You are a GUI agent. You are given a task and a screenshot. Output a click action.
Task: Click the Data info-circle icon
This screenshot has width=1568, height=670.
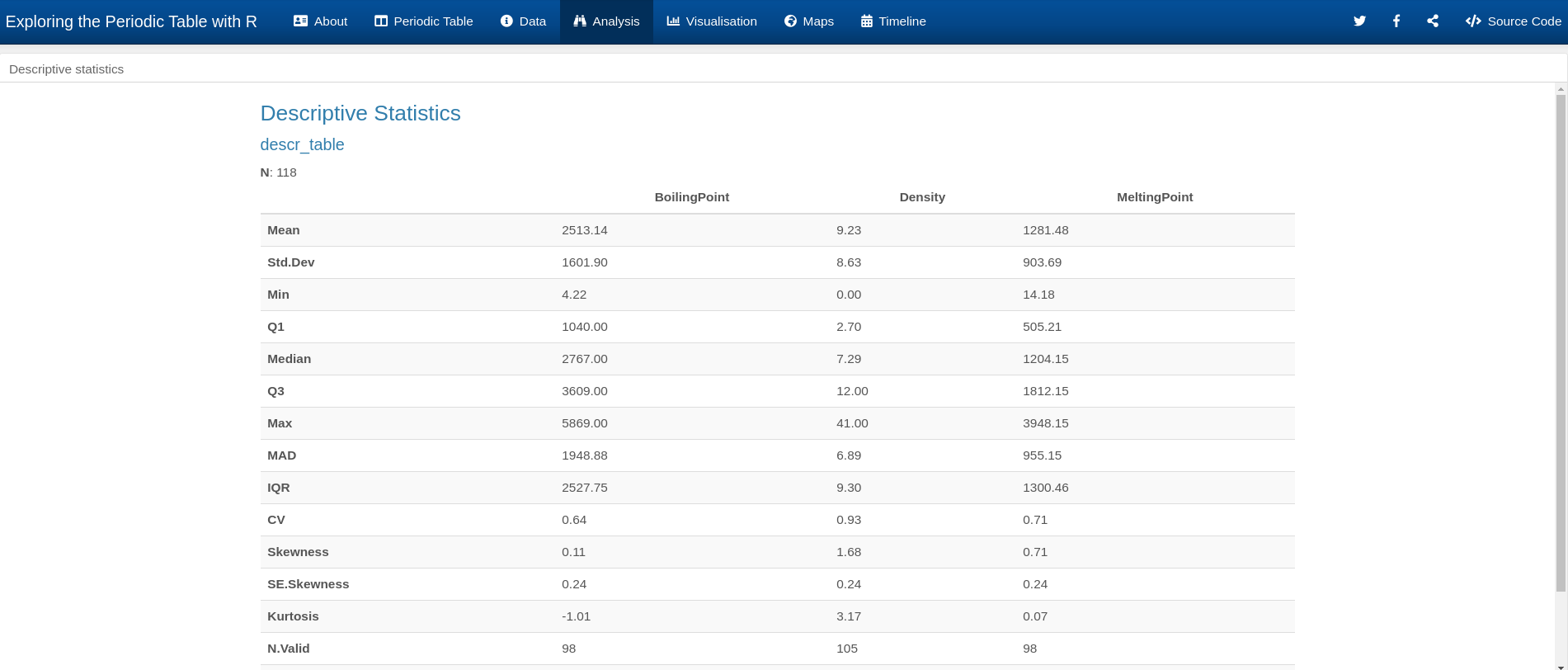click(x=506, y=21)
